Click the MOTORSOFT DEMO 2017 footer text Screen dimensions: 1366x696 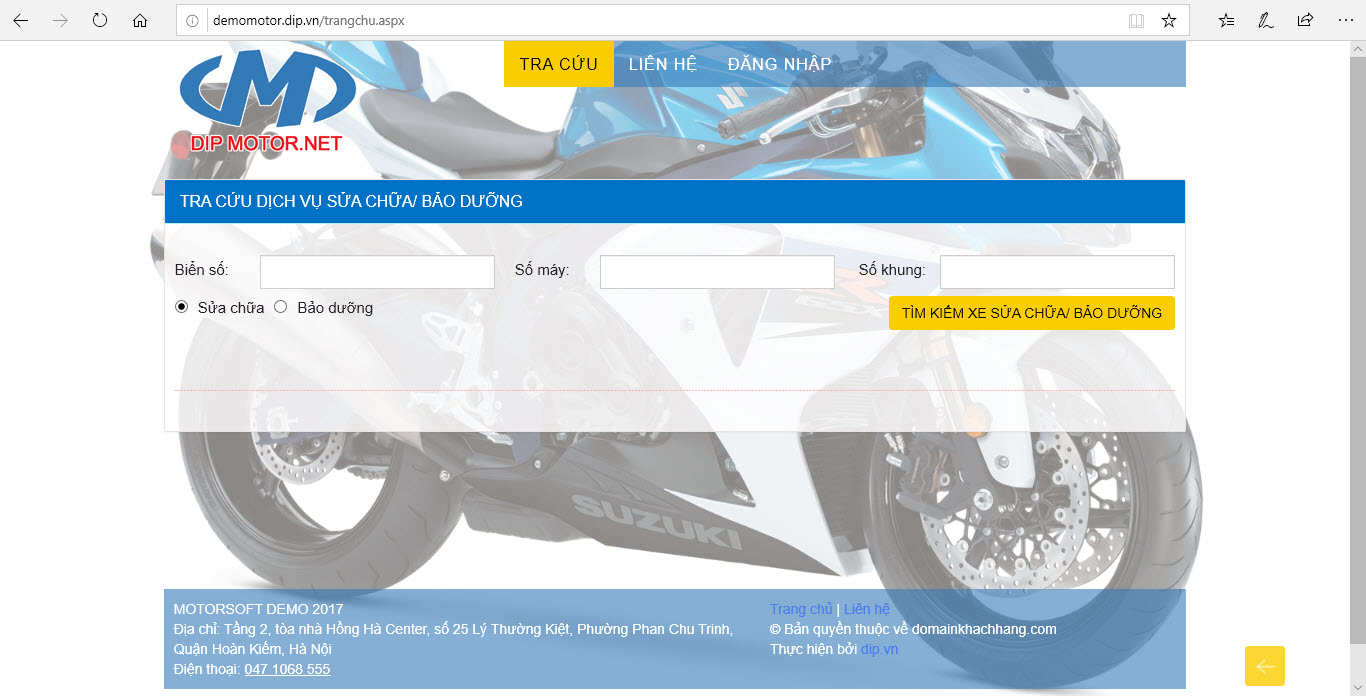pyautogui.click(x=258, y=609)
